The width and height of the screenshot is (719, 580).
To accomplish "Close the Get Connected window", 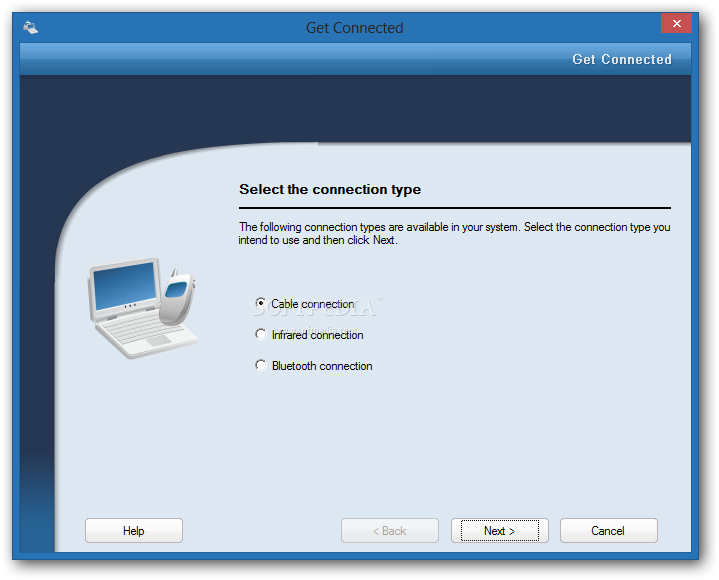I will [x=676, y=23].
